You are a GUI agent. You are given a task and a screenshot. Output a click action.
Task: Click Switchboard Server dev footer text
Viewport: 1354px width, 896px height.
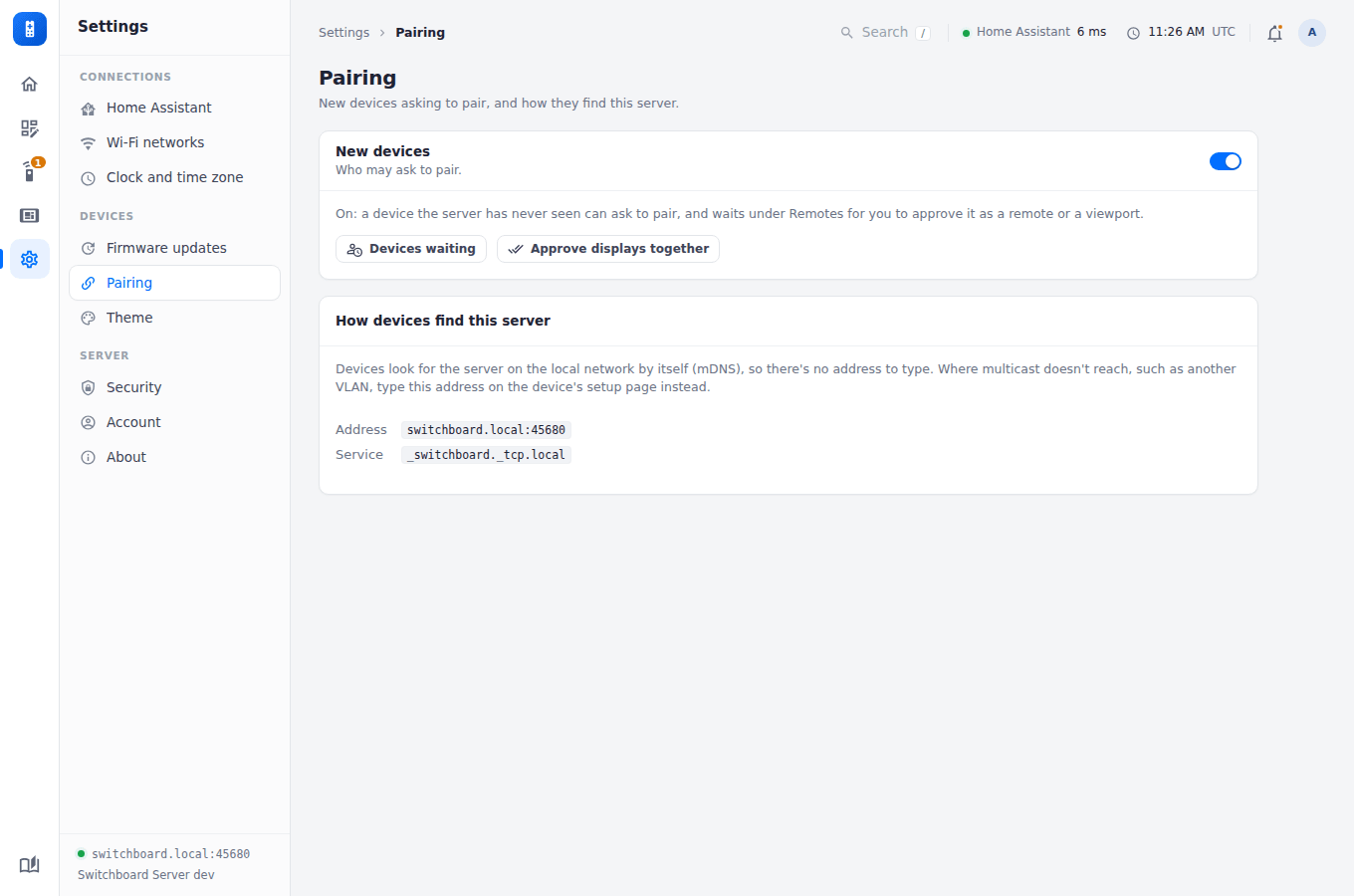coord(146,875)
